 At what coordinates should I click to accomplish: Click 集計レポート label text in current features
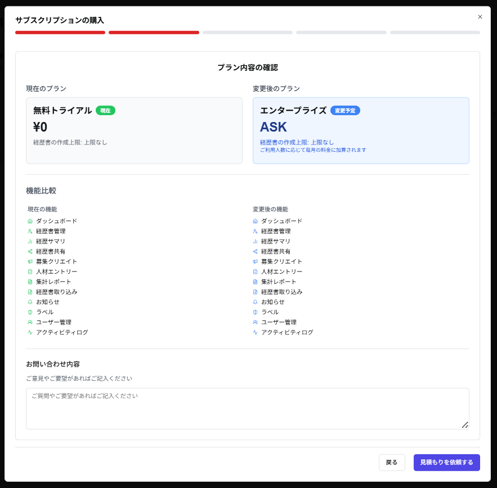click(53, 282)
